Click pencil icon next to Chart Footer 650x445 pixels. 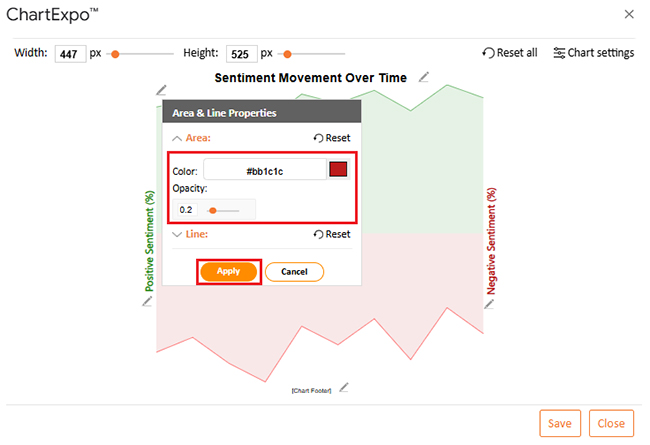point(344,387)
